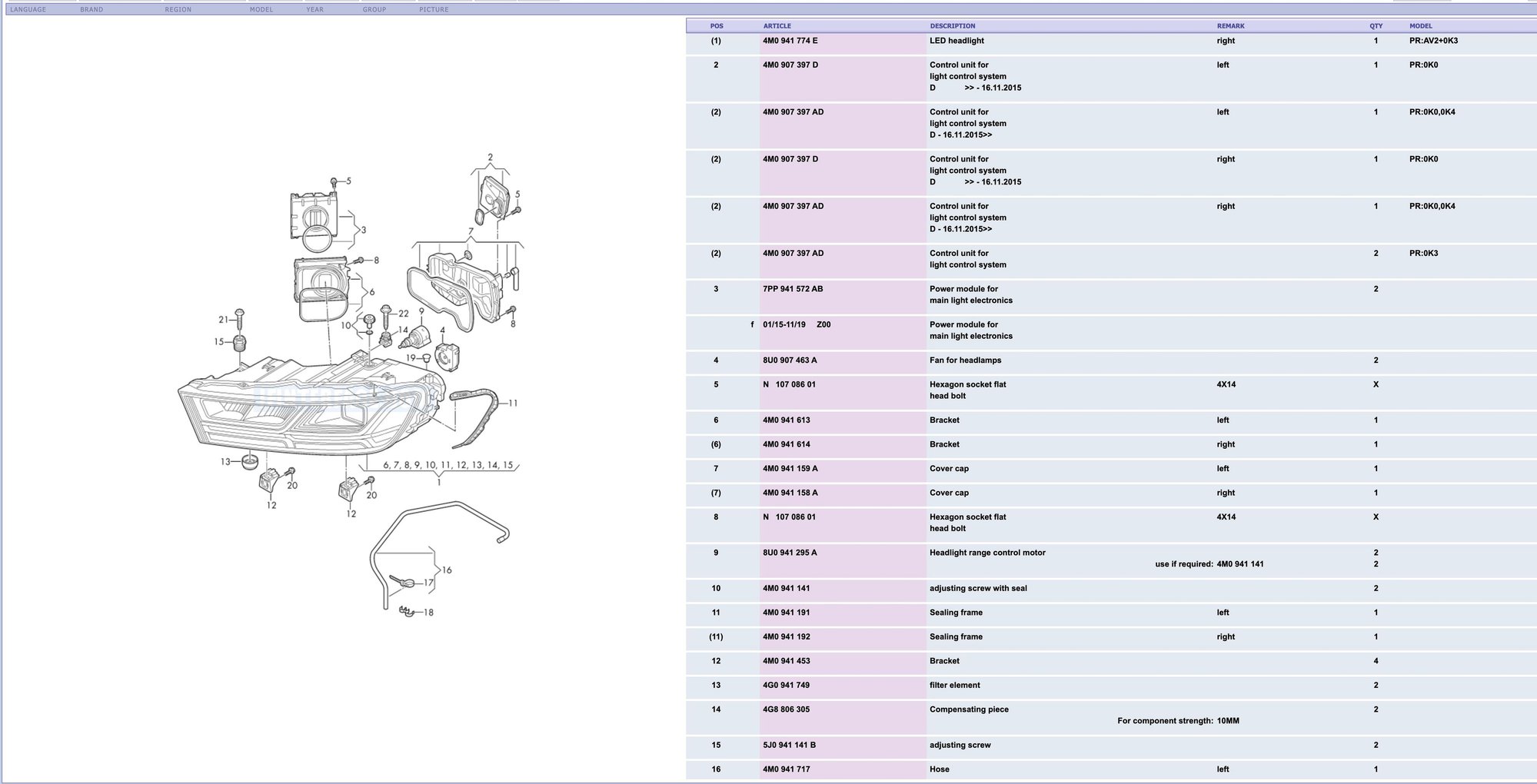
Task: Click the DESCRIPTION column header
Action: click(952, 26)
